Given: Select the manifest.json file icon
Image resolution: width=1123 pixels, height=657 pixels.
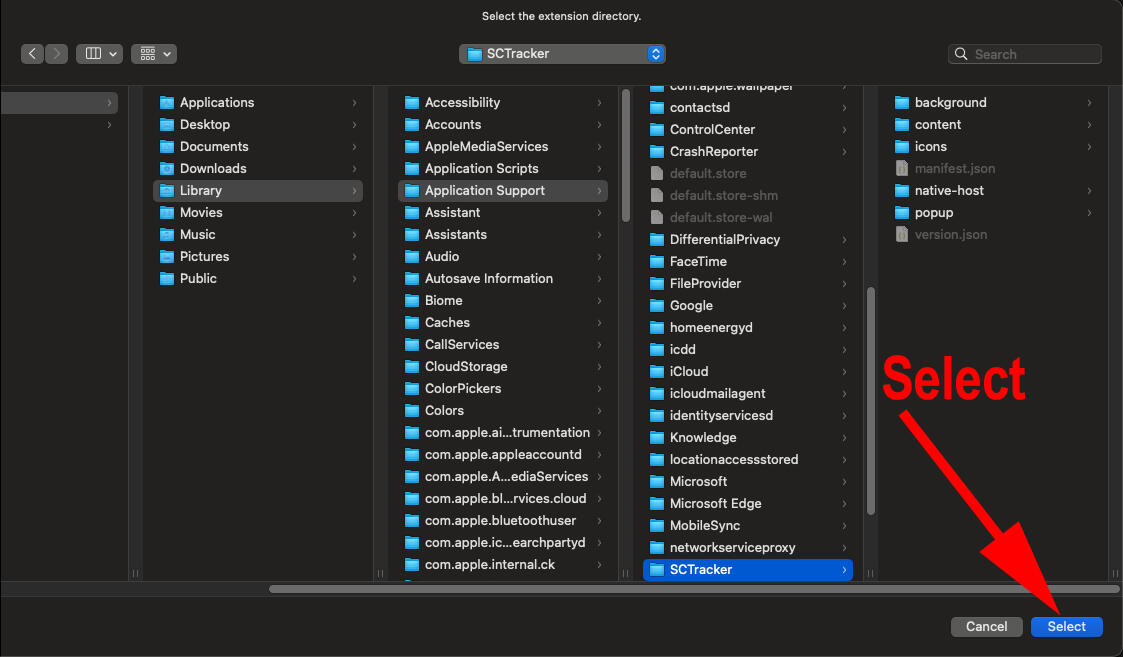Looking at the screenshot, I should pyautogui.click(x=902, y=169).
